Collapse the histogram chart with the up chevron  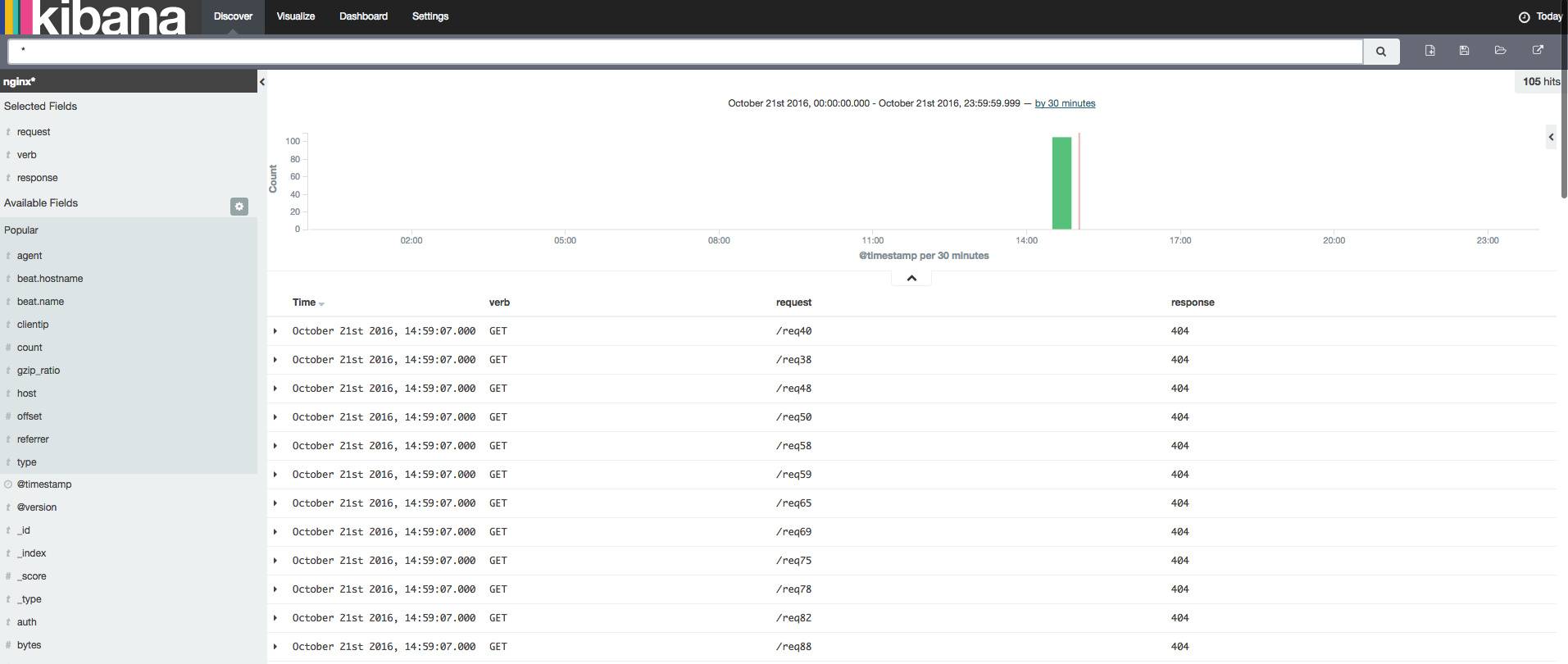[x=911, y=278]
